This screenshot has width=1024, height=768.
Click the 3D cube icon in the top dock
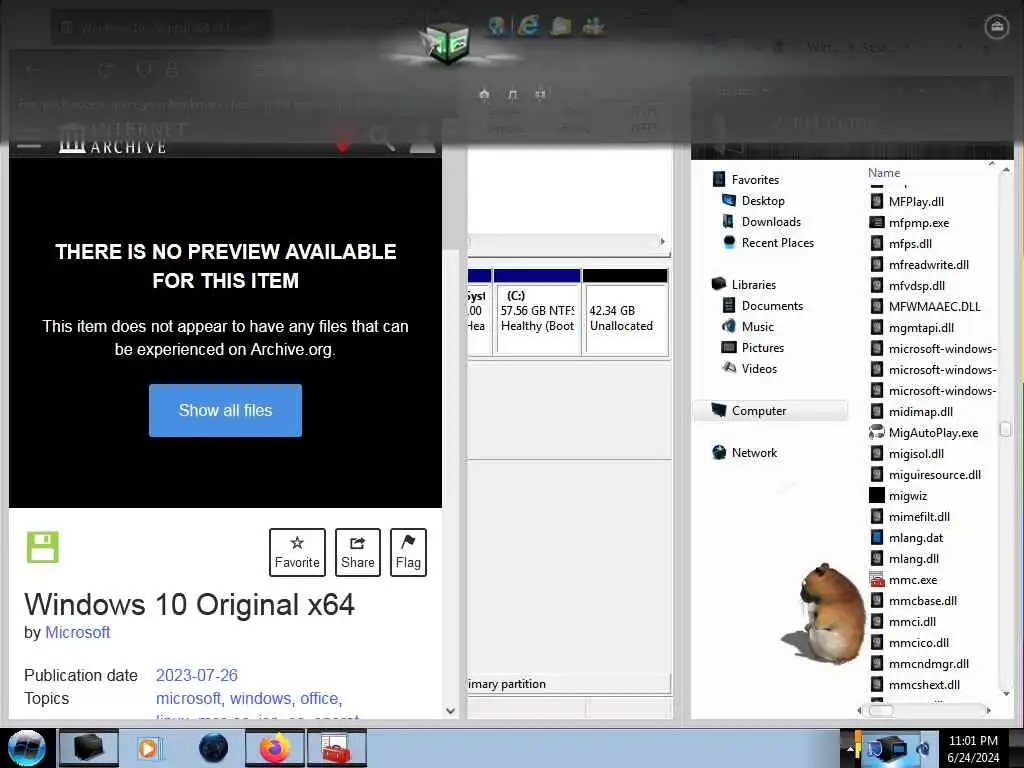click(447, 43)
